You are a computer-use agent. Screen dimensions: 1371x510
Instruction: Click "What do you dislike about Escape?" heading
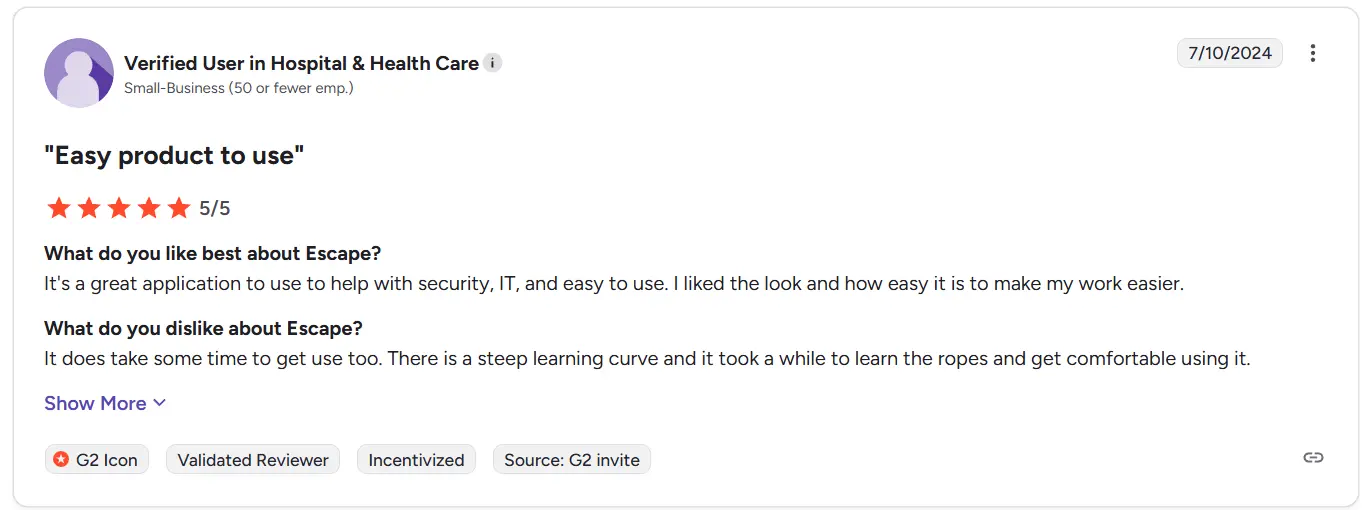point(203,328)
